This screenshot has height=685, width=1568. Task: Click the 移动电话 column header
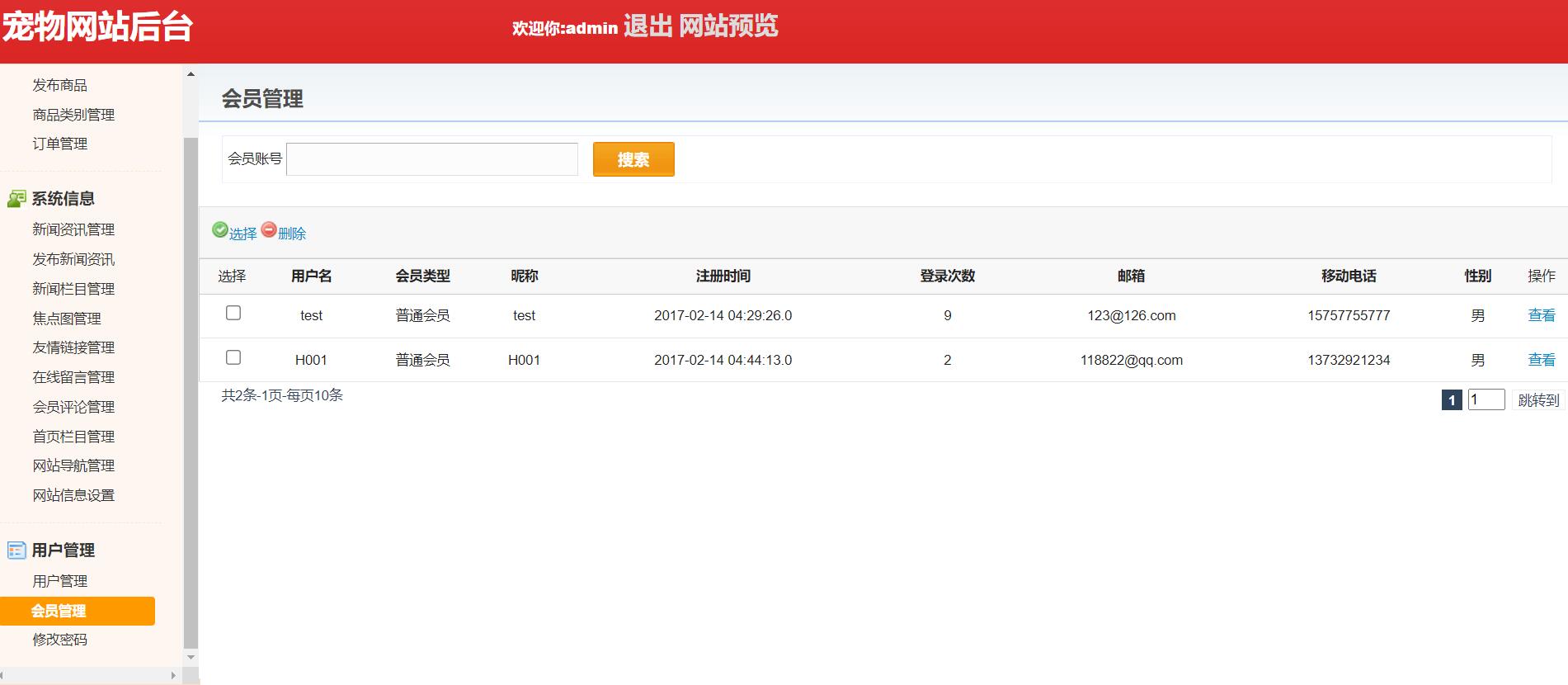1349,276
